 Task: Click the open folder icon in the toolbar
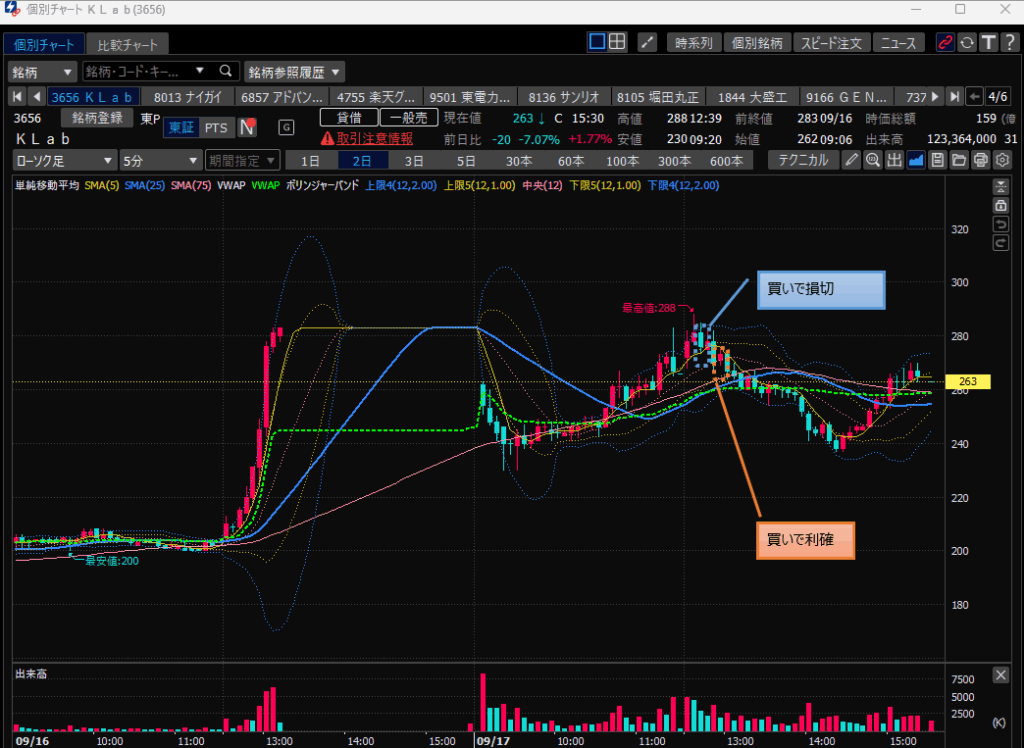click(x=959, y=160)
